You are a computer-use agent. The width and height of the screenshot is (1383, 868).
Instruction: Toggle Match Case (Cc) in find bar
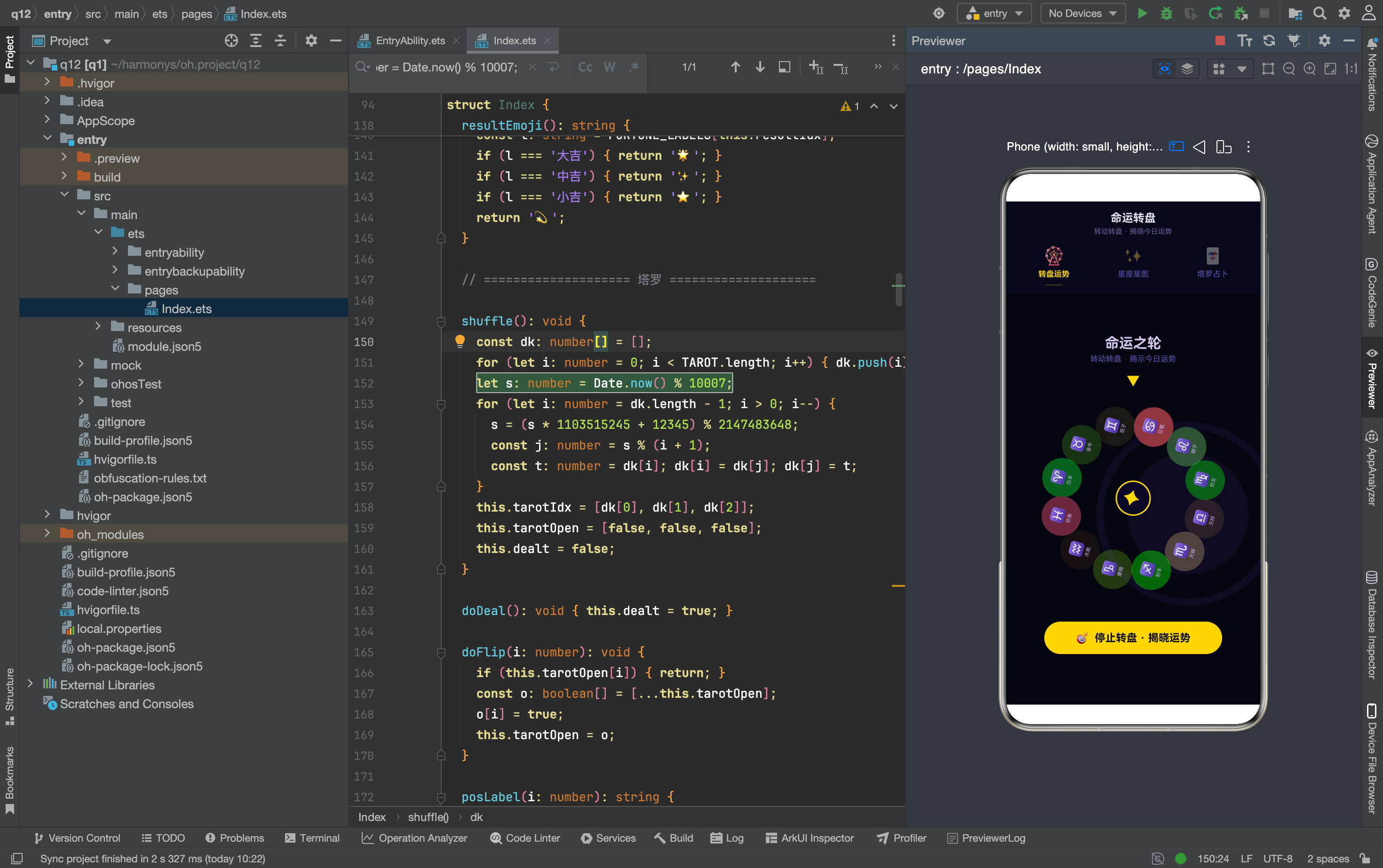click(x=585, y=67)
